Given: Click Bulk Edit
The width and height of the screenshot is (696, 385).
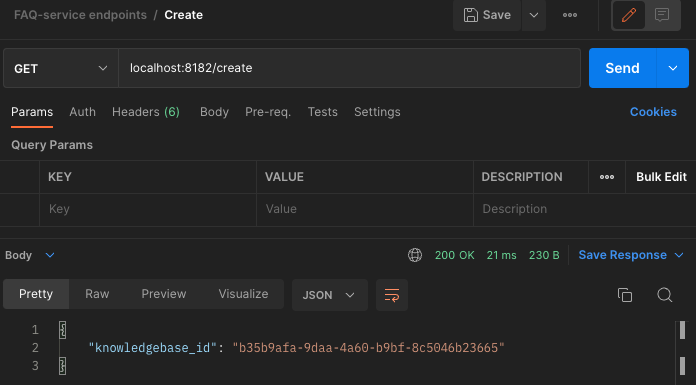Looking at the screenshot, I should (661, 177).
